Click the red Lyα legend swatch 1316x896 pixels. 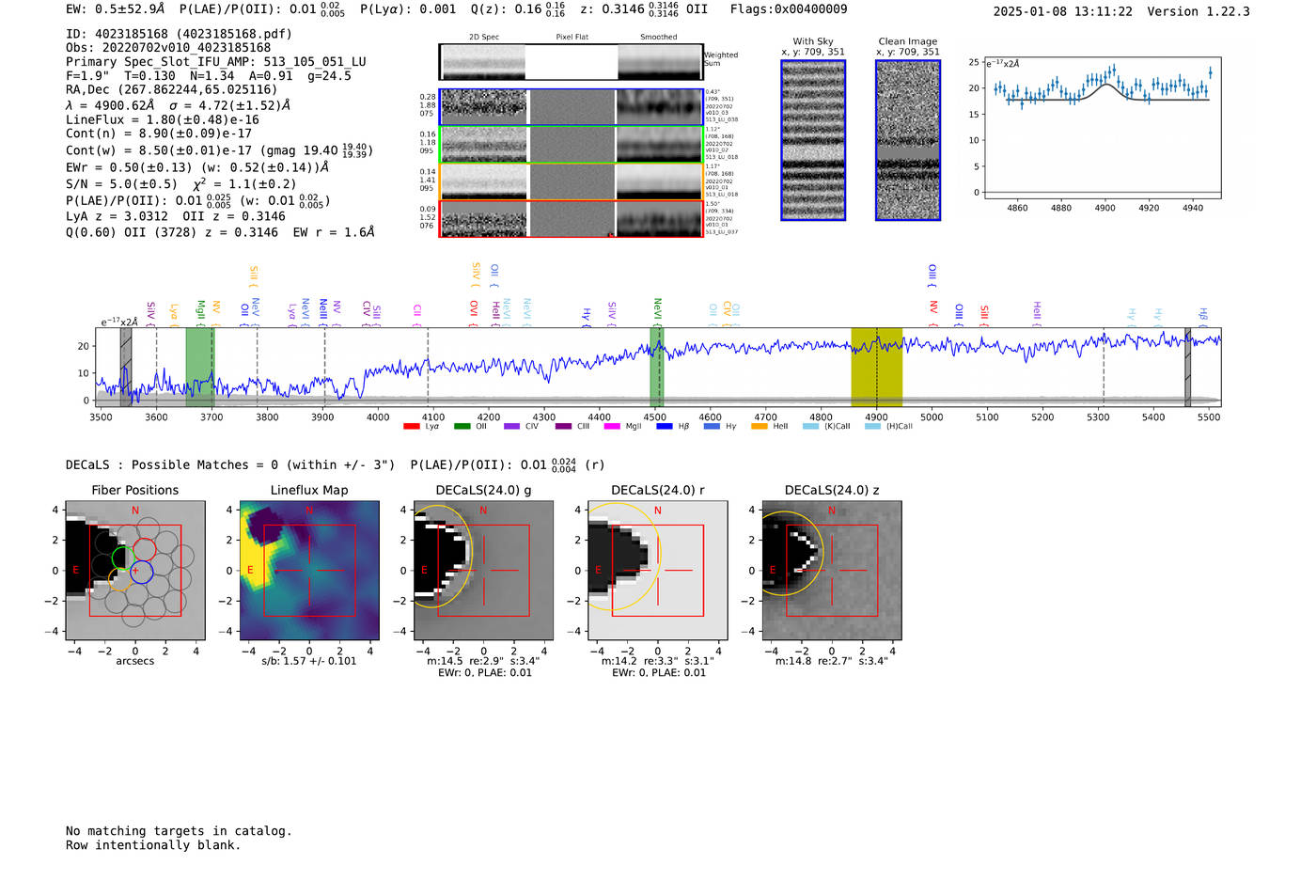coord(411,426)
